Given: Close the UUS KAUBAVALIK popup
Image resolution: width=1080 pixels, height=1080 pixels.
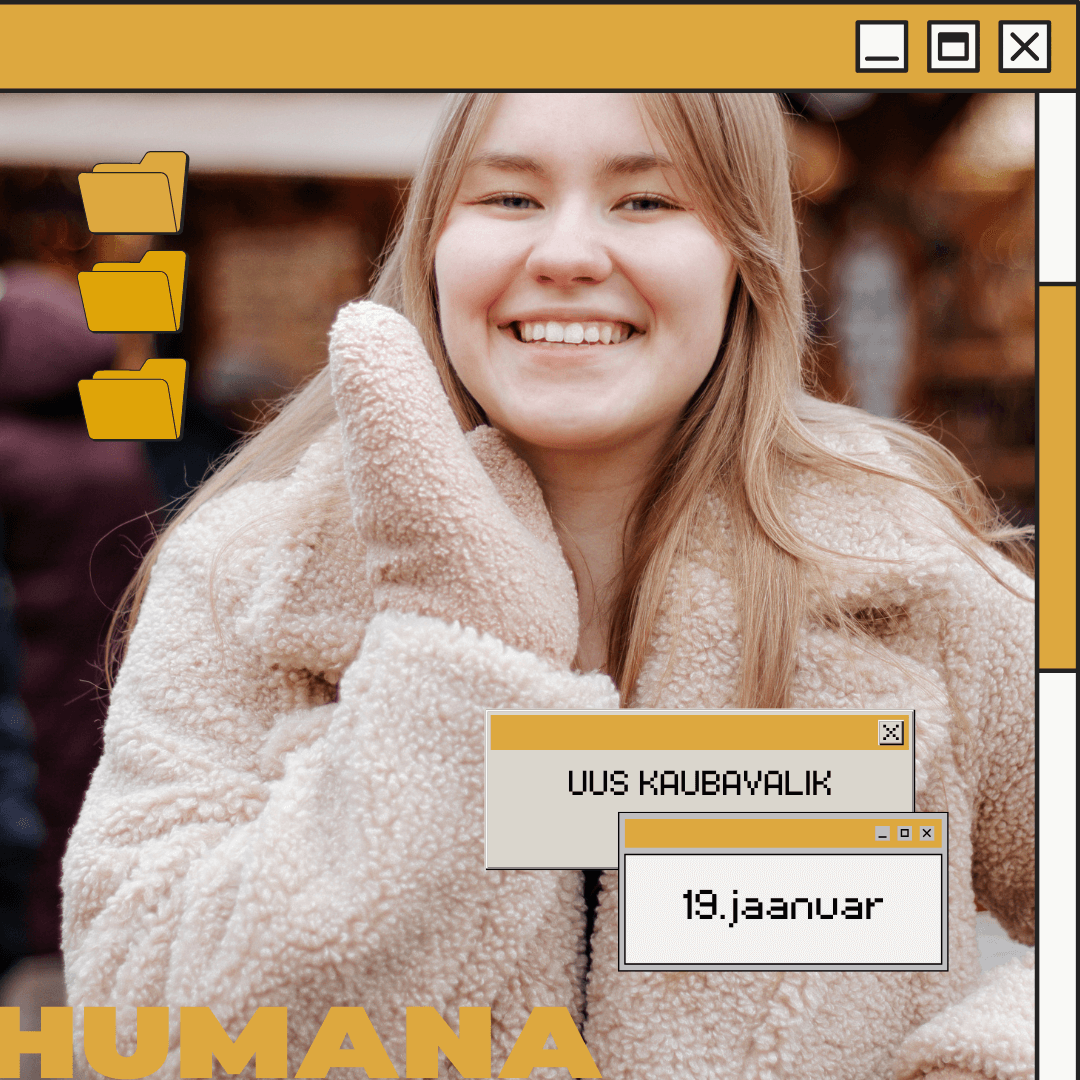Looking at the screenshot, I should click(x=891, y=733).
